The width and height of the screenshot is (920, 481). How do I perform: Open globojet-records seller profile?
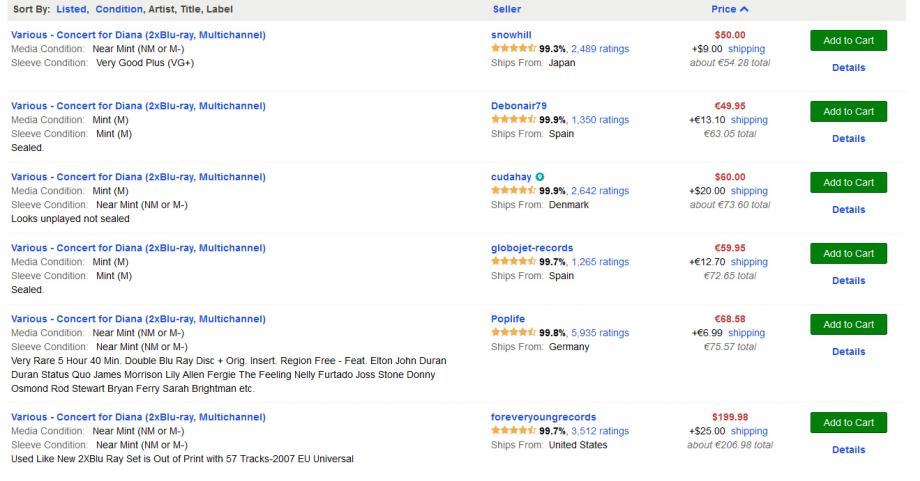click(x=532, y=248)
